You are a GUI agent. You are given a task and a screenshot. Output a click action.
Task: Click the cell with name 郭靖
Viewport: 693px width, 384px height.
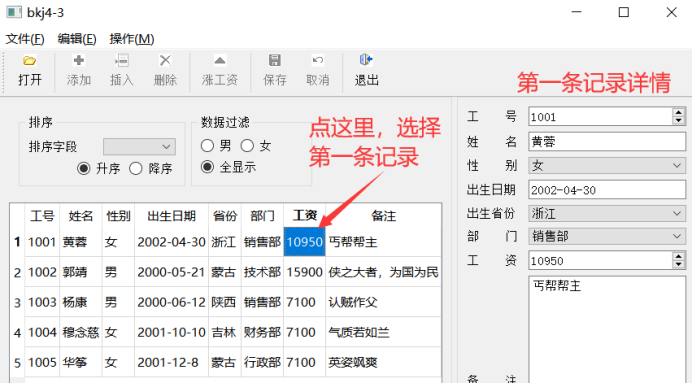(80, 272)
